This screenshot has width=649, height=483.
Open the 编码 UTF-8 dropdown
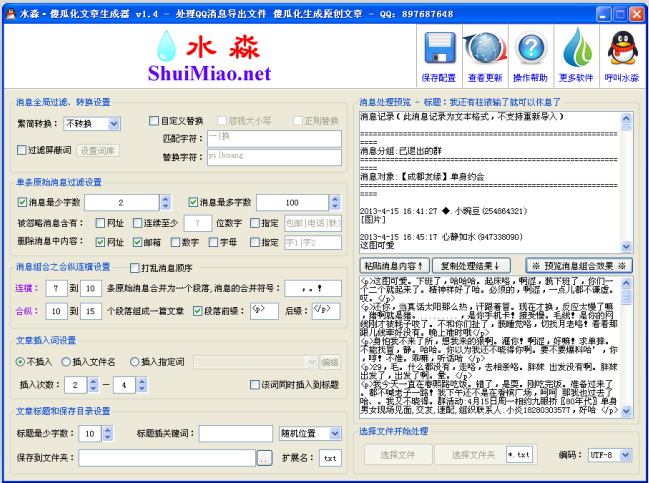coord(625,455)
